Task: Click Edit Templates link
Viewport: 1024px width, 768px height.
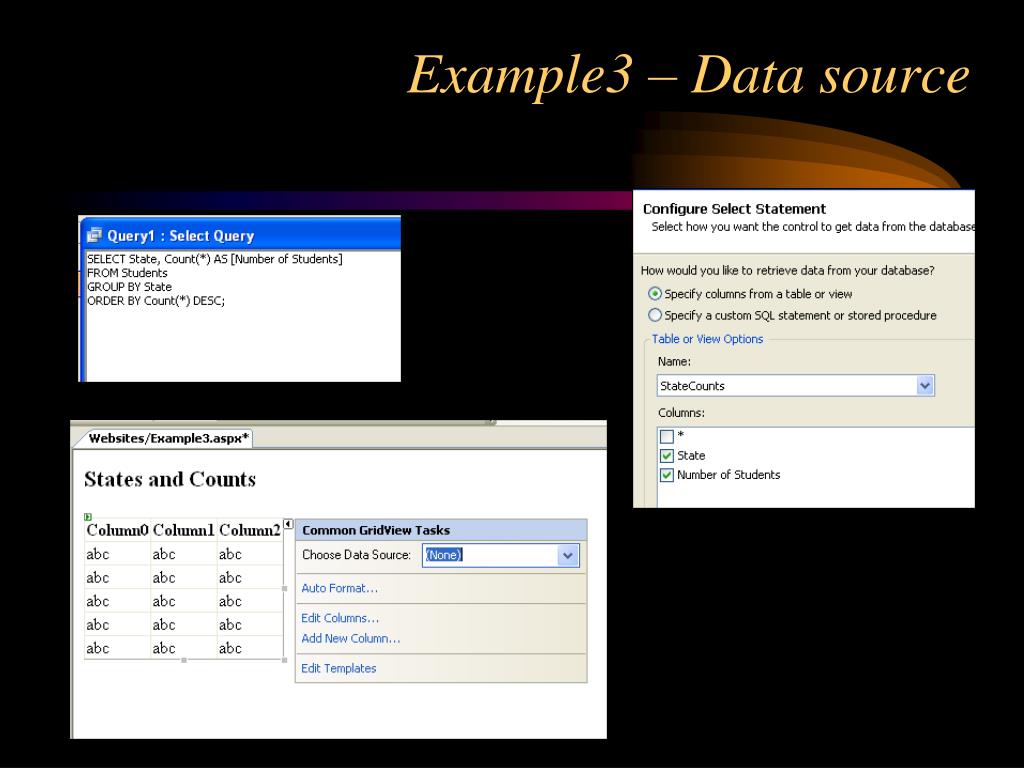Action: click(338, 669)
